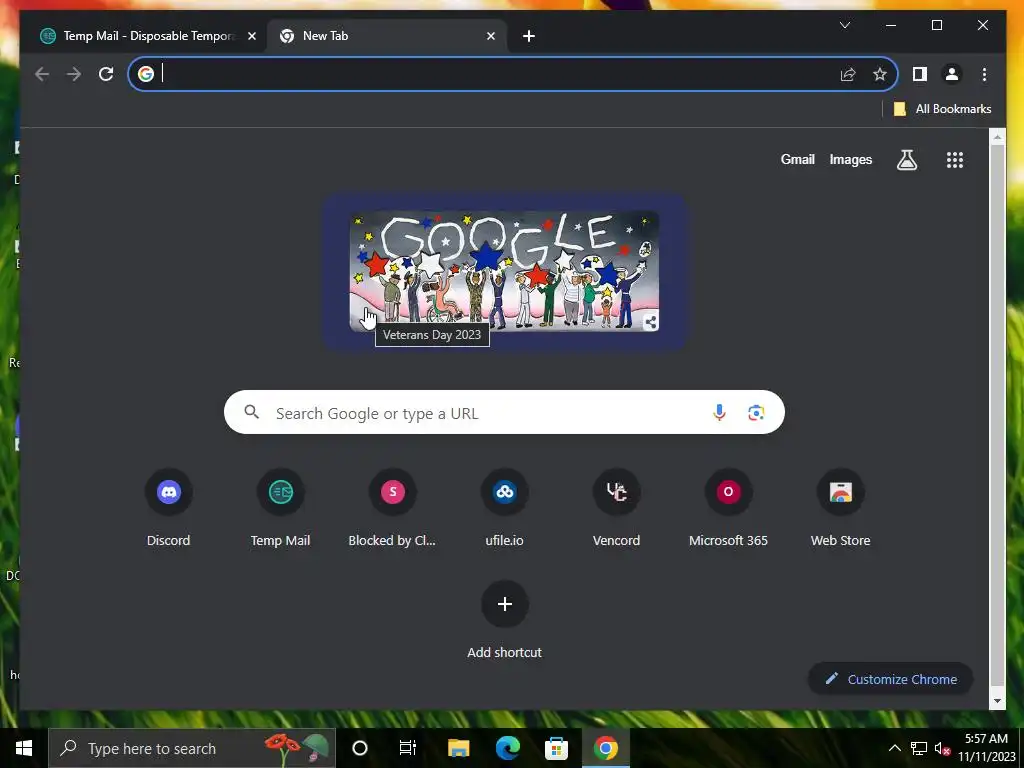
Task: Open the Discord shortcut
Action: click(x=168, y=507)
